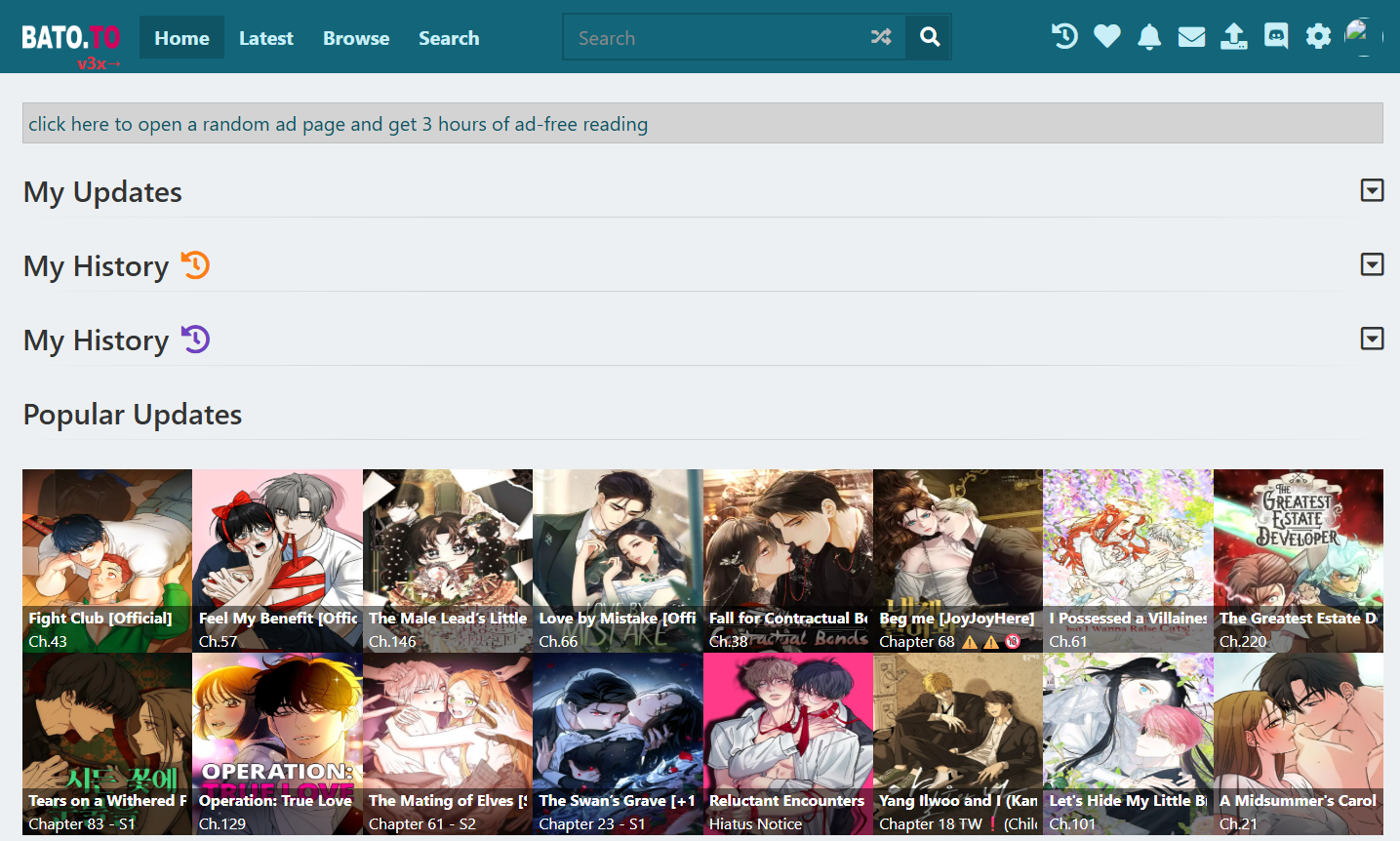Go to the BATO.TO logo homepage
The height and width of the screenshot is (841, 1400).
[71, 37]
